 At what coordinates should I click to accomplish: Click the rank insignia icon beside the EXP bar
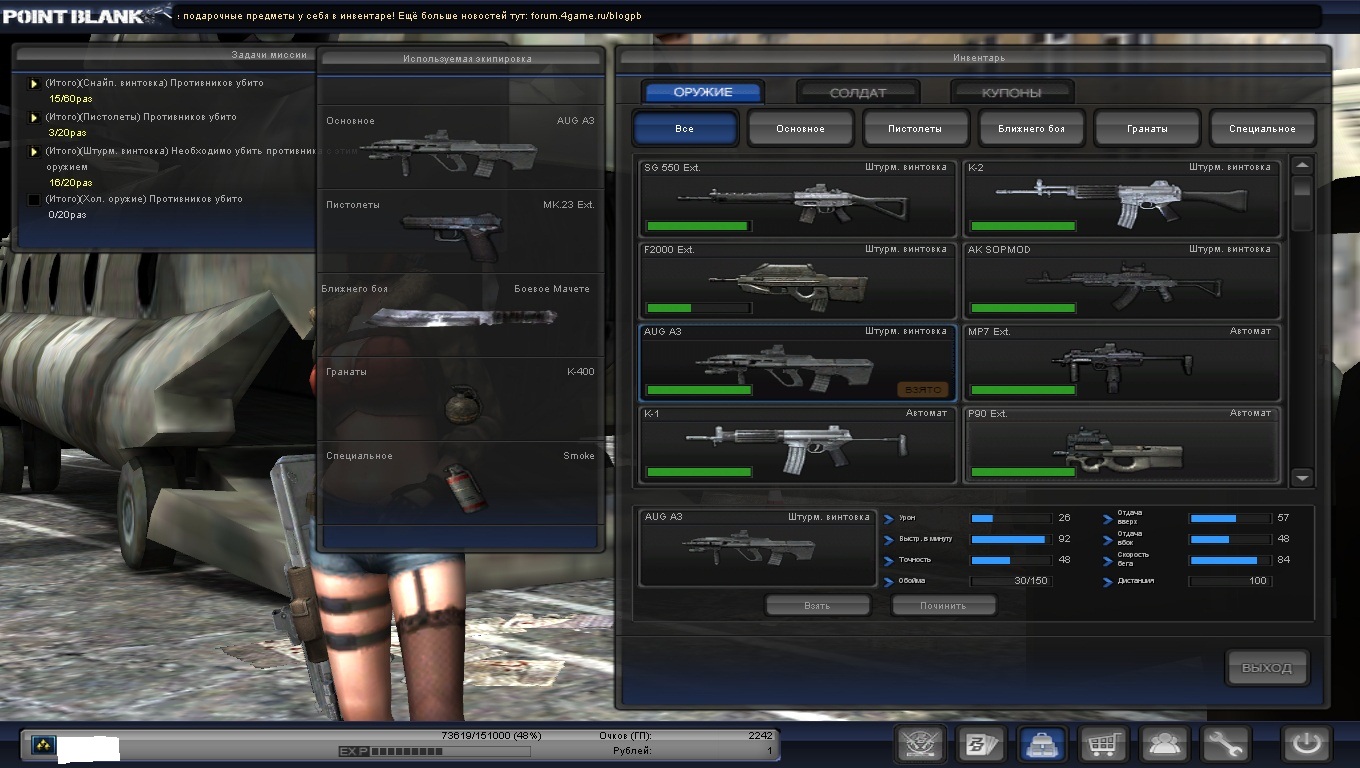tap(43, 745)
